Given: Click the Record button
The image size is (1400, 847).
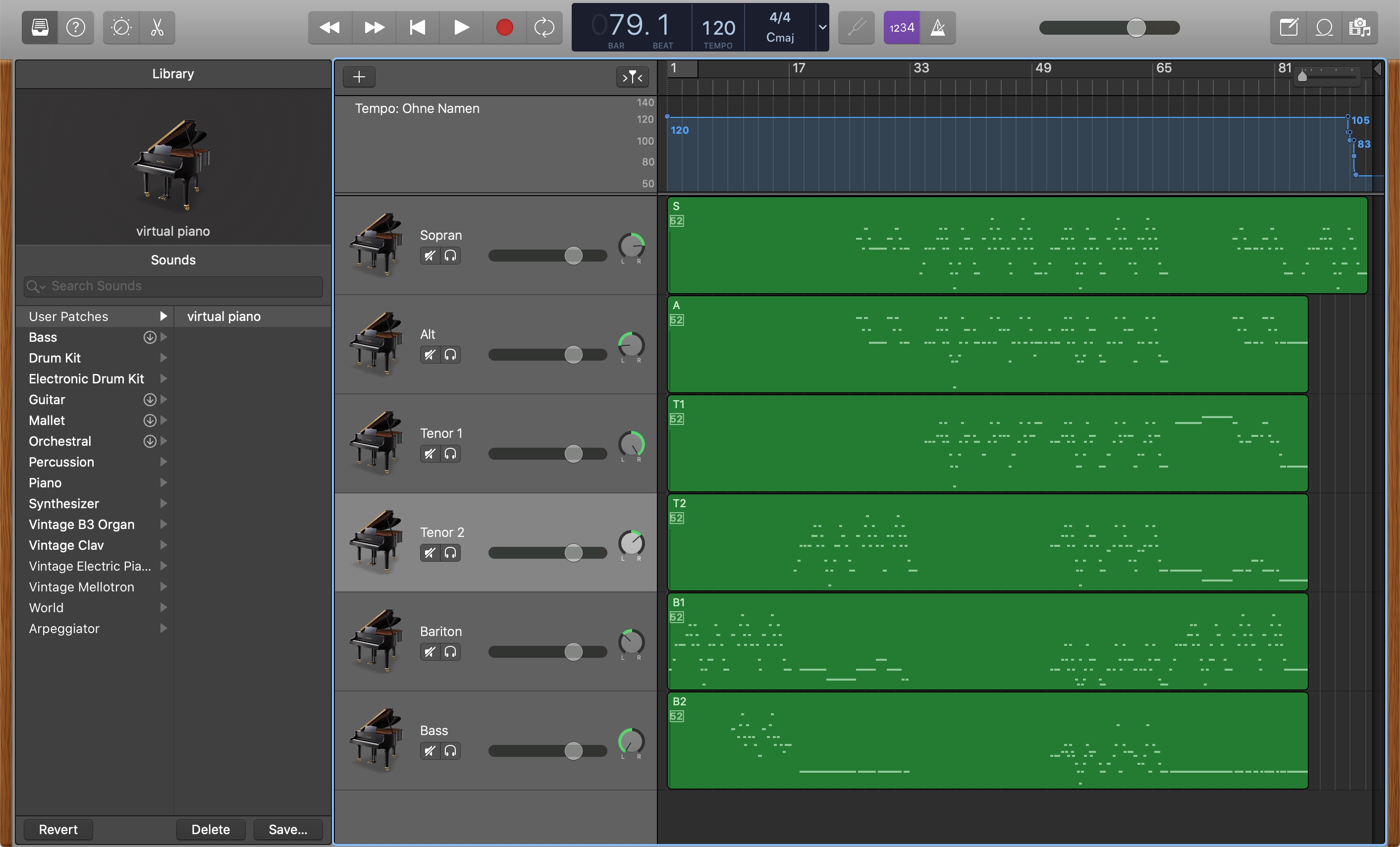Looking at the screenshot, I should (504, 27).
